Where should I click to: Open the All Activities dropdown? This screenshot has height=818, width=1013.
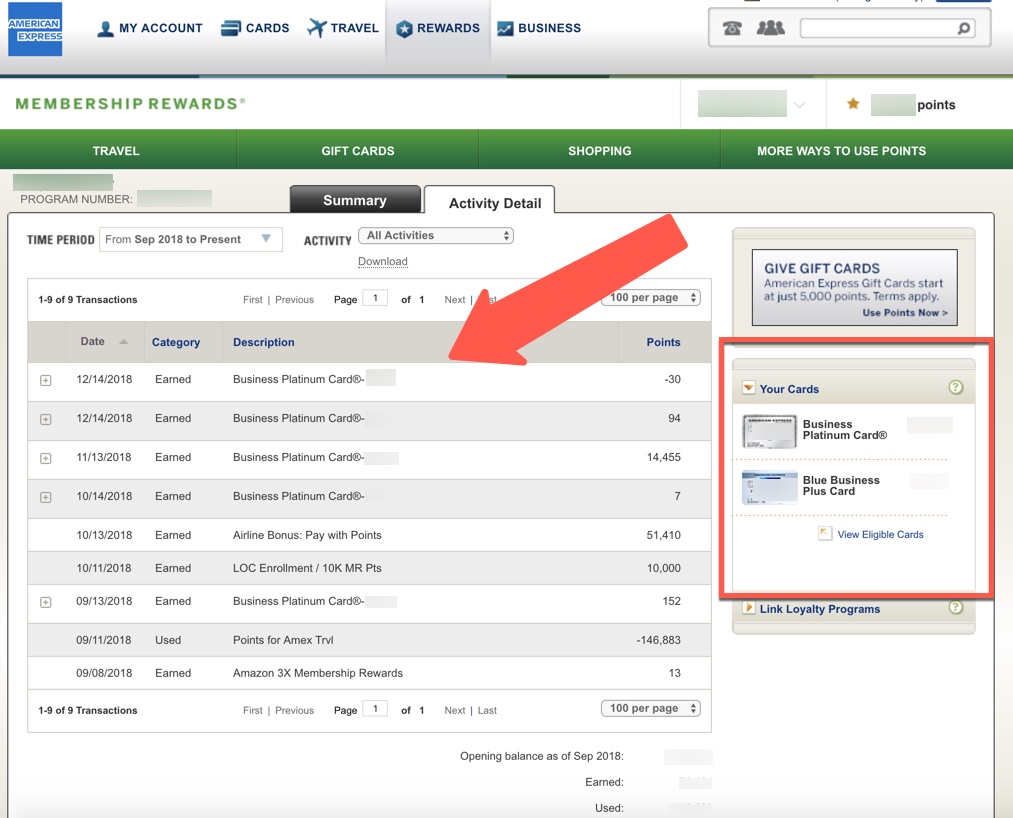coord(436,235)
